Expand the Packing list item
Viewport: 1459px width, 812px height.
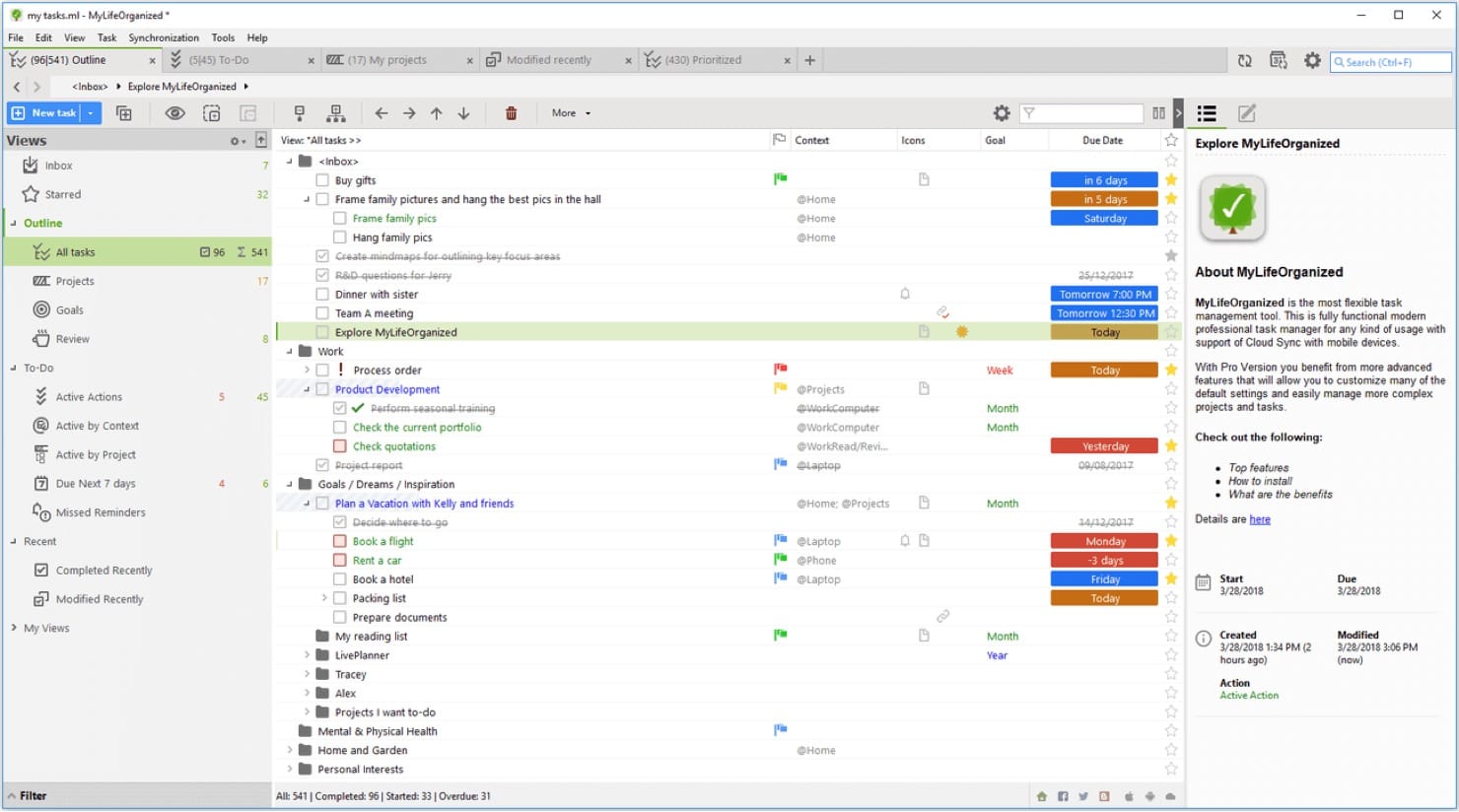(326, 597)
